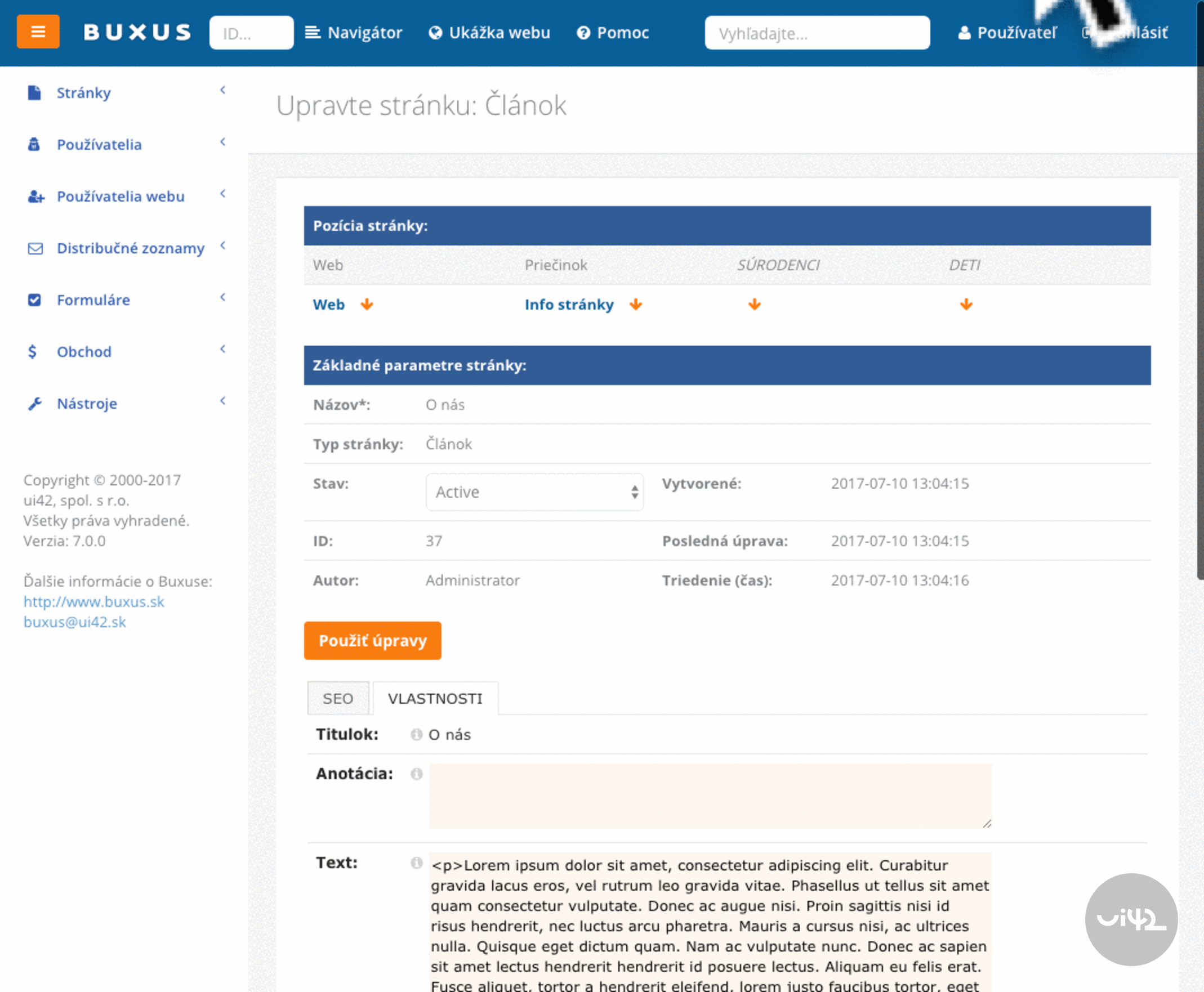1204x992 pixels.
Task: Open the hamburger menu
Action: coord(38,32)
